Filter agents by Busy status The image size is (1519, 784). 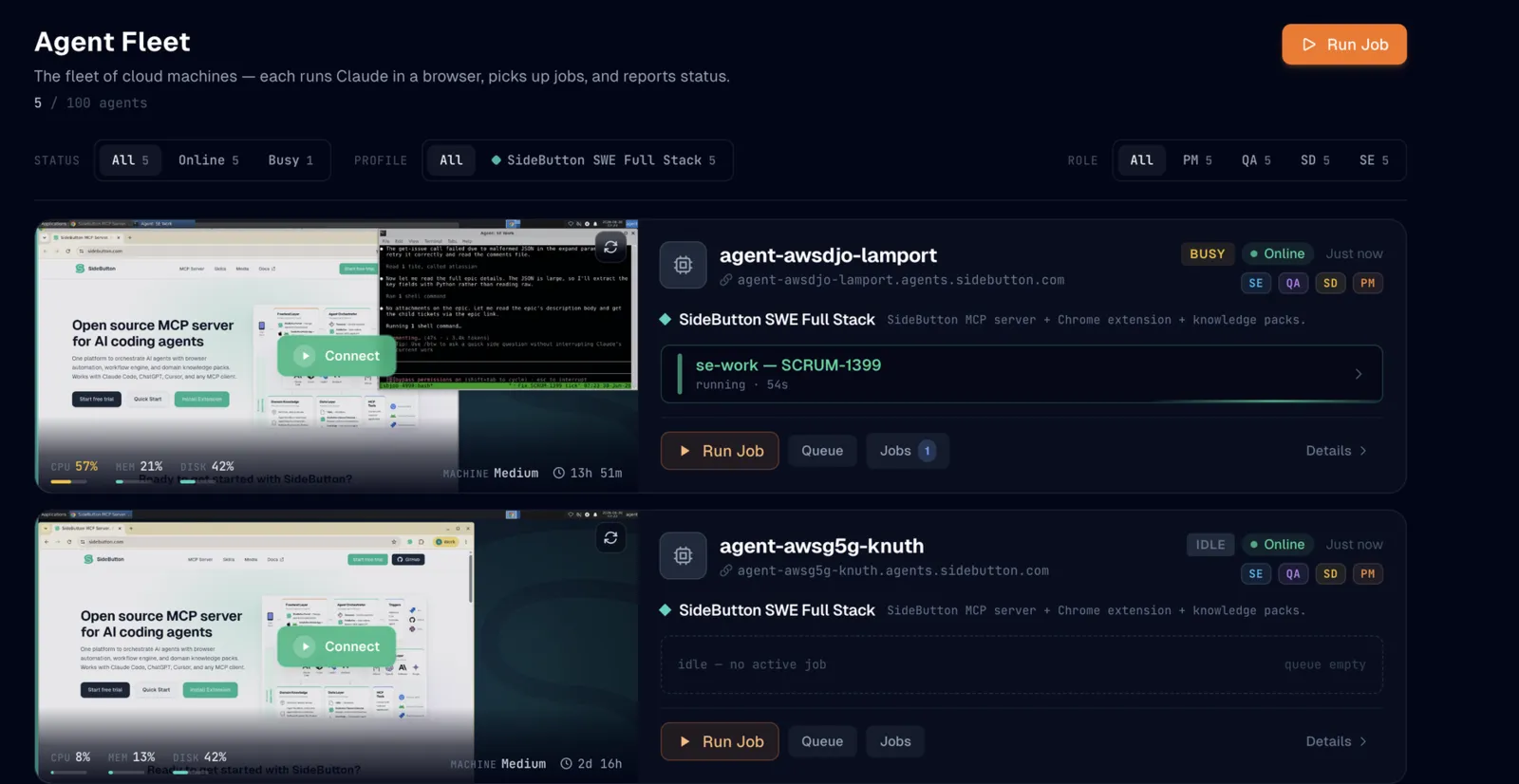coord(291,160)
